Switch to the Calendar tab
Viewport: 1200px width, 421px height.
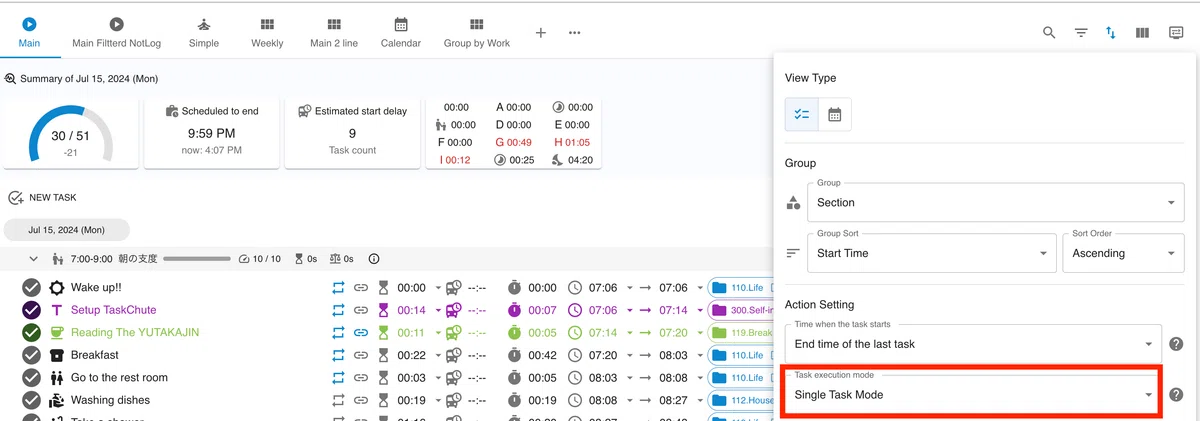pyautogui.click(x=401, y=33)
